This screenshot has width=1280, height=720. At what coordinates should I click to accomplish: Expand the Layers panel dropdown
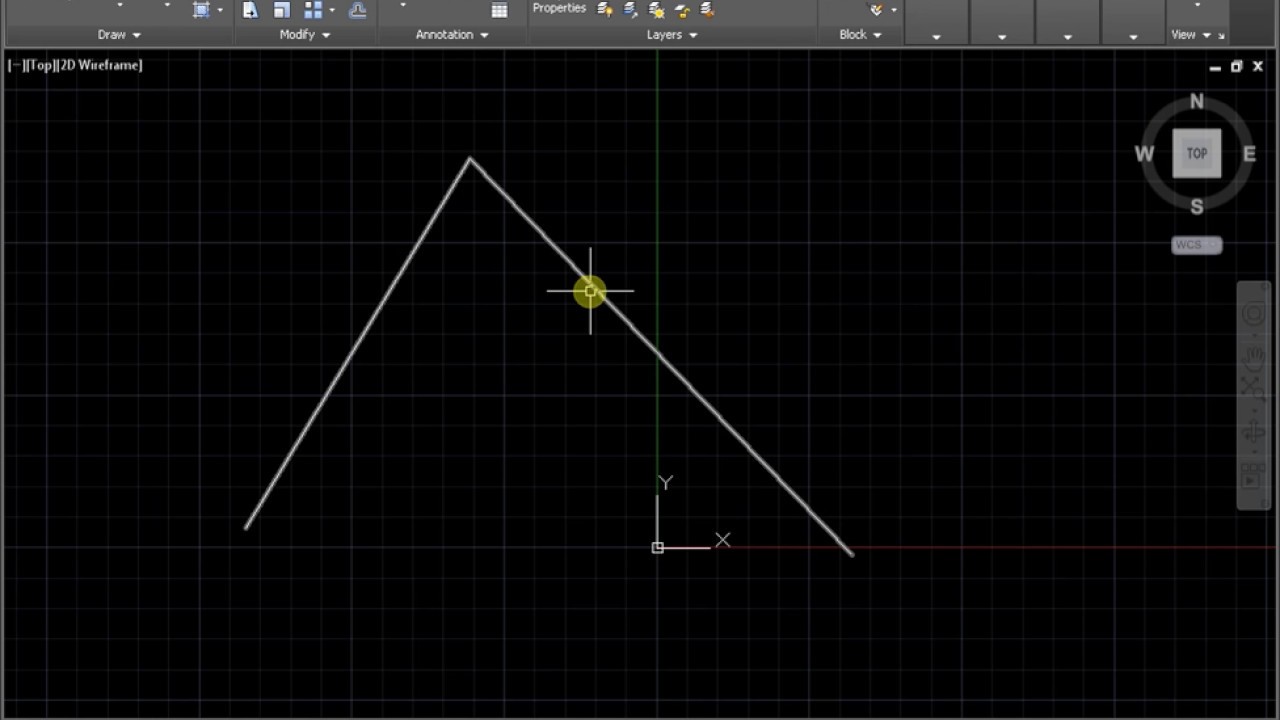(x=672, y=35)
